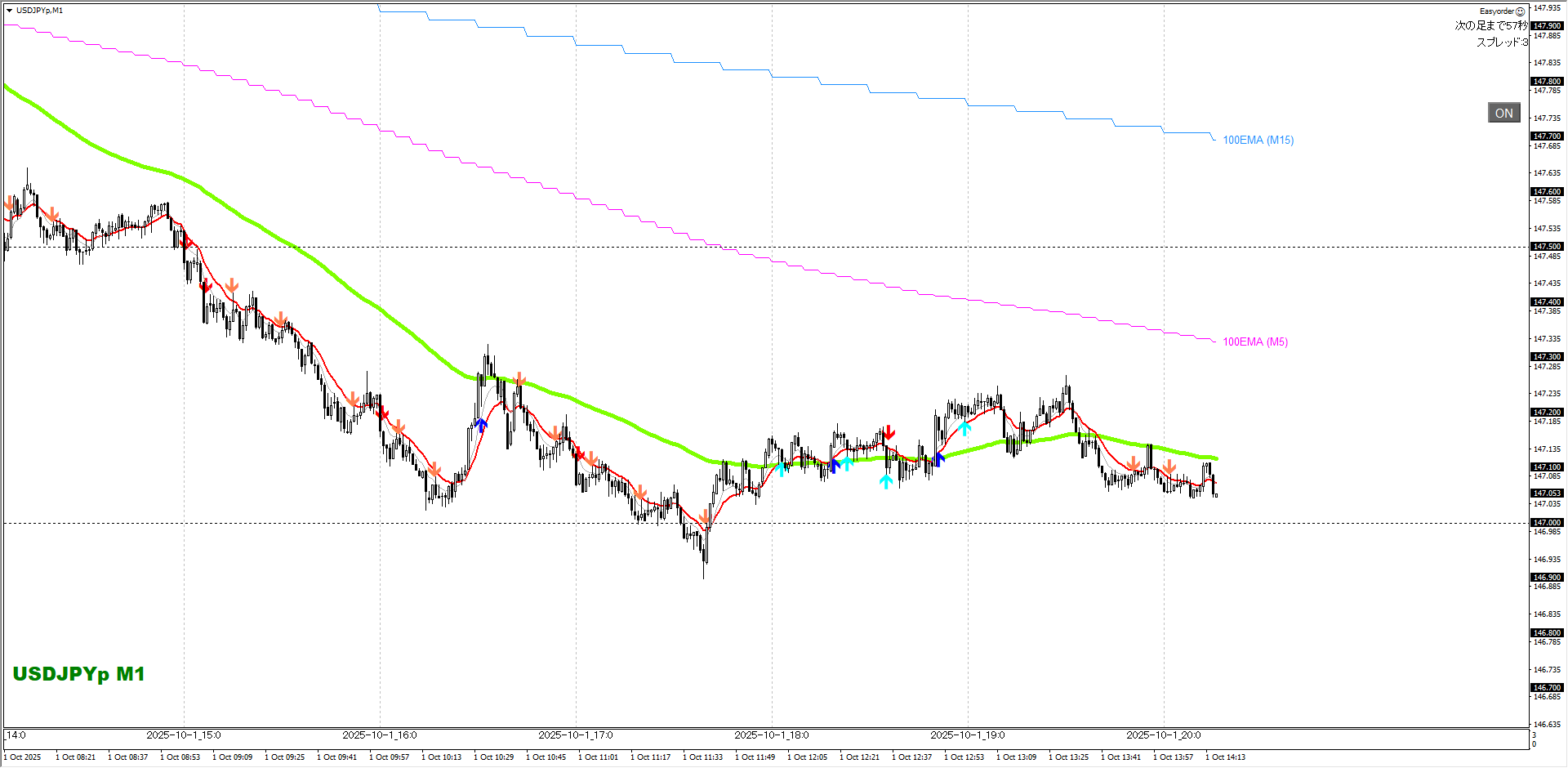Click the blue up arrow at the 10:29 spike

[x=482, y=425]
